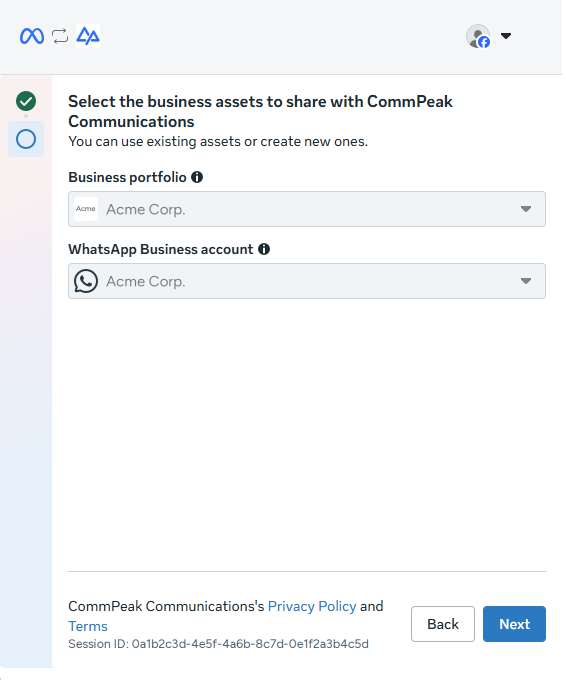Continue with the Next button

(514, 624)
